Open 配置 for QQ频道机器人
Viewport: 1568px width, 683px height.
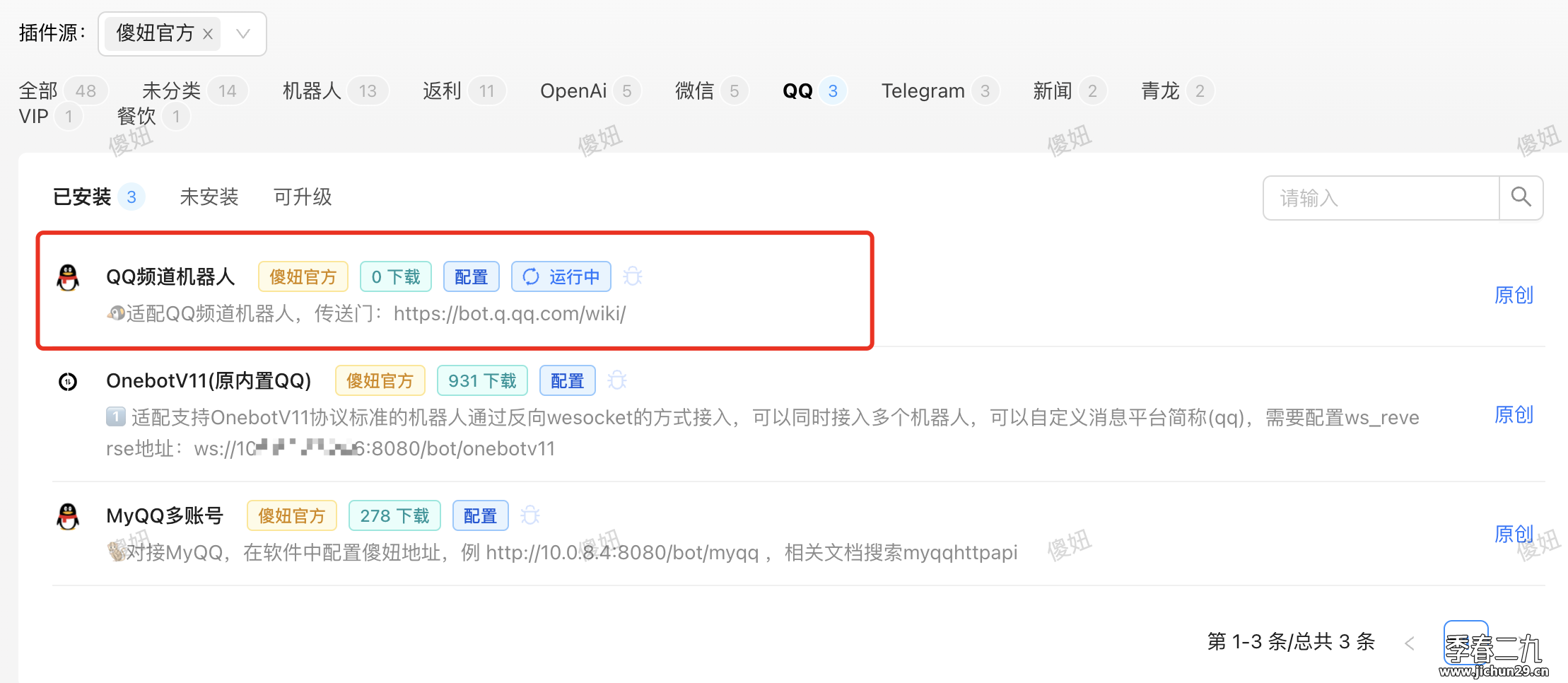[472, 276]
